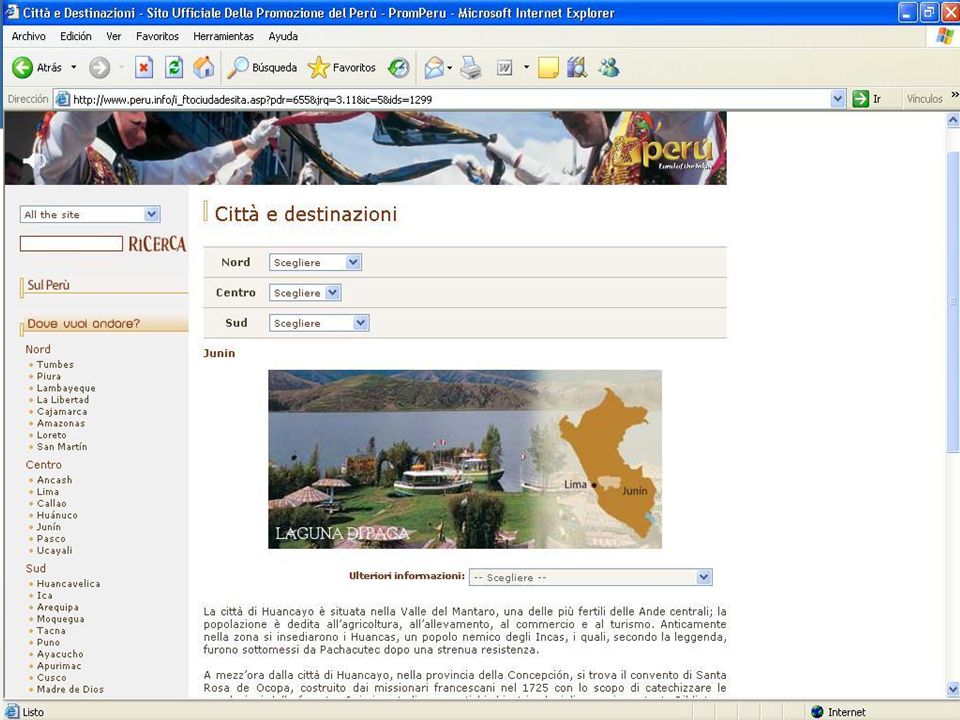The height and width of the screenshot is (720, 960).
Task: Click the address bar URL field
Action: click(x=450, y=99)
